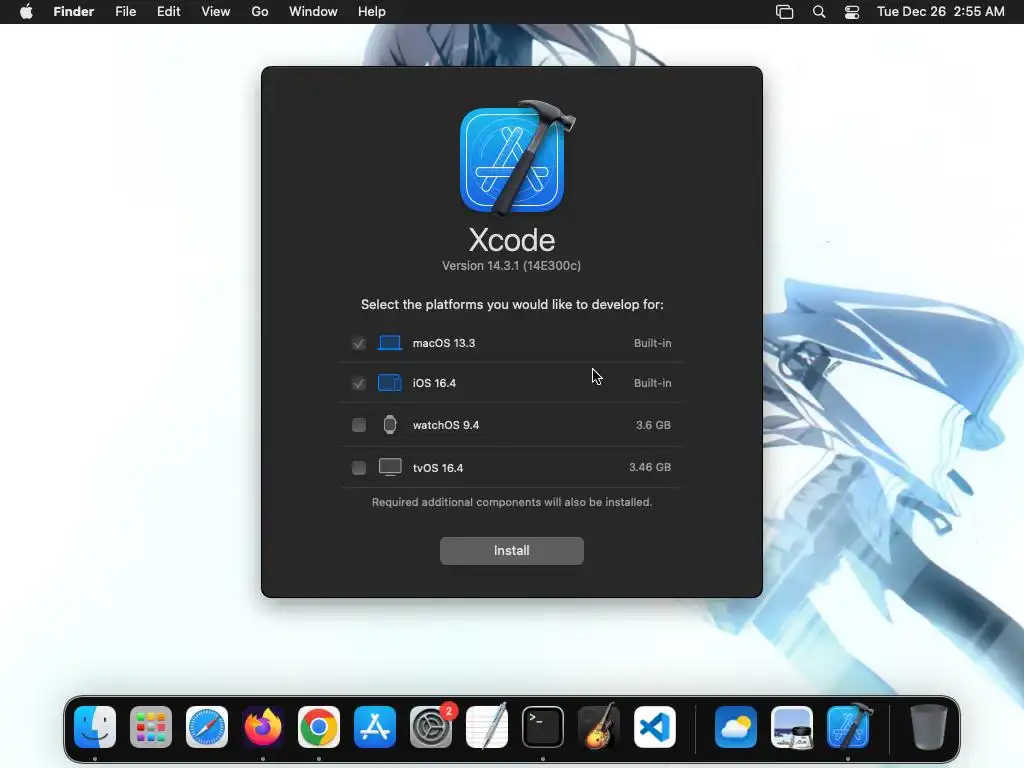Click 'Required additional components' note

[x=512, y=502]
